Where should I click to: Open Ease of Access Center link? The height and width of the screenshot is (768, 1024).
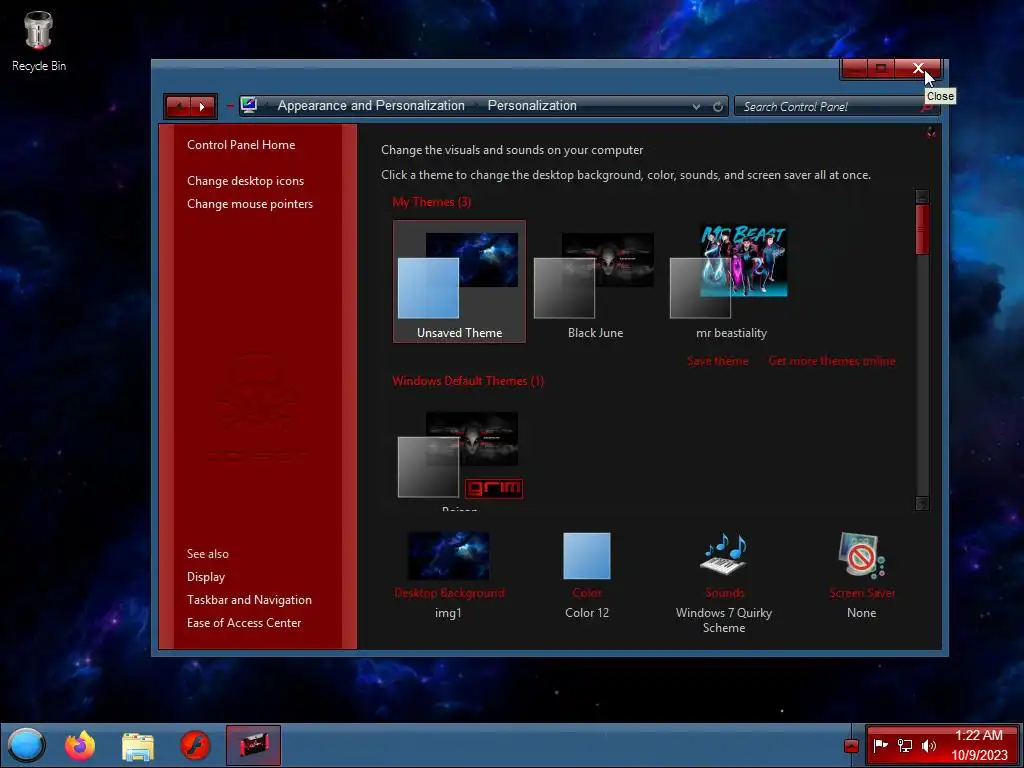(x=244, y=623)
